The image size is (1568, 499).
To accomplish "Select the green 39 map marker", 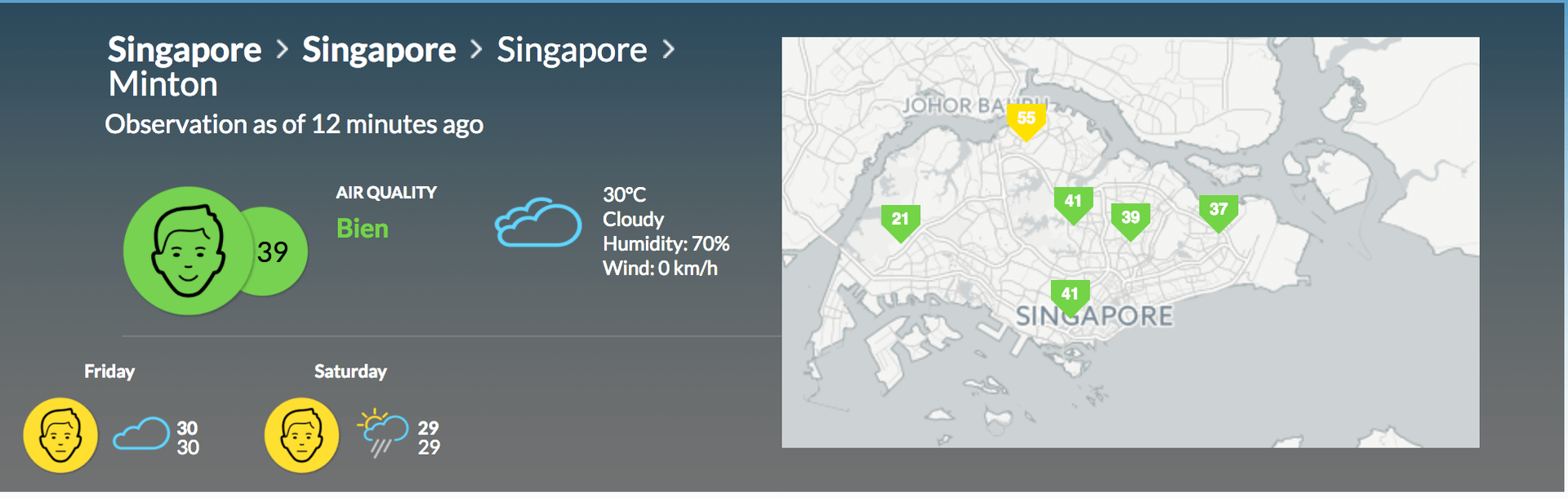I will 1131,221.
